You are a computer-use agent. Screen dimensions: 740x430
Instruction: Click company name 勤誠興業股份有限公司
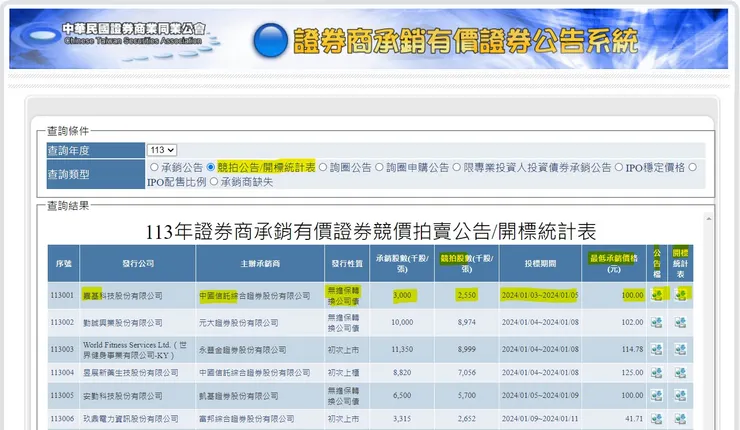coord(123,323)
